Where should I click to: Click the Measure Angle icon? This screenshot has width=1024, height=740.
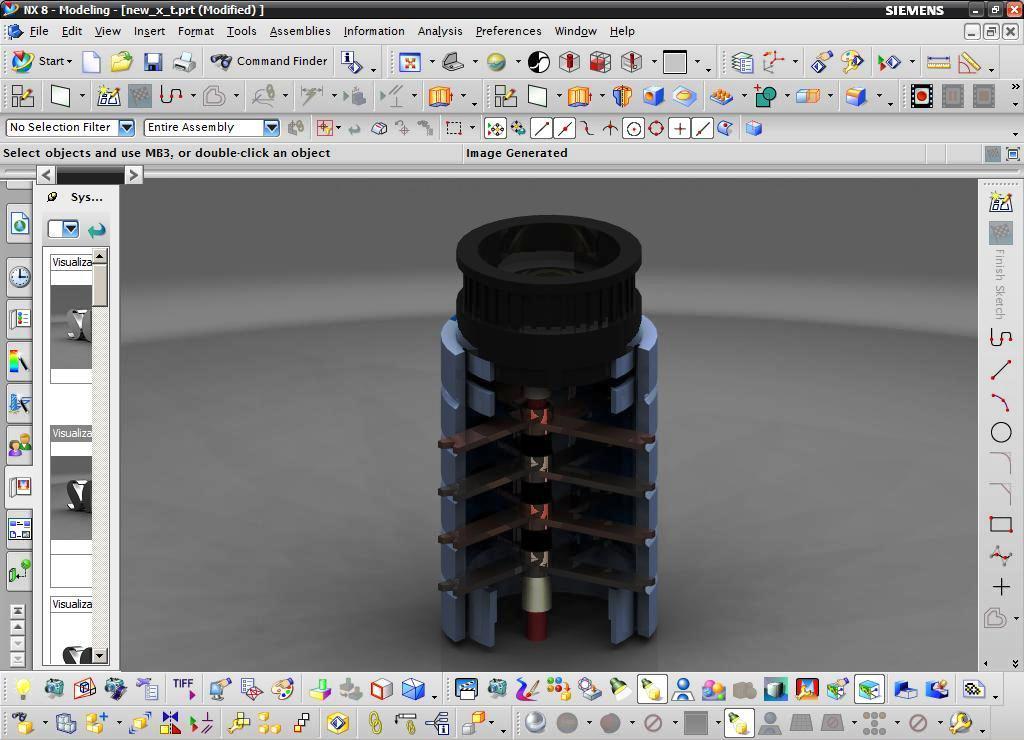pos(969,63)
